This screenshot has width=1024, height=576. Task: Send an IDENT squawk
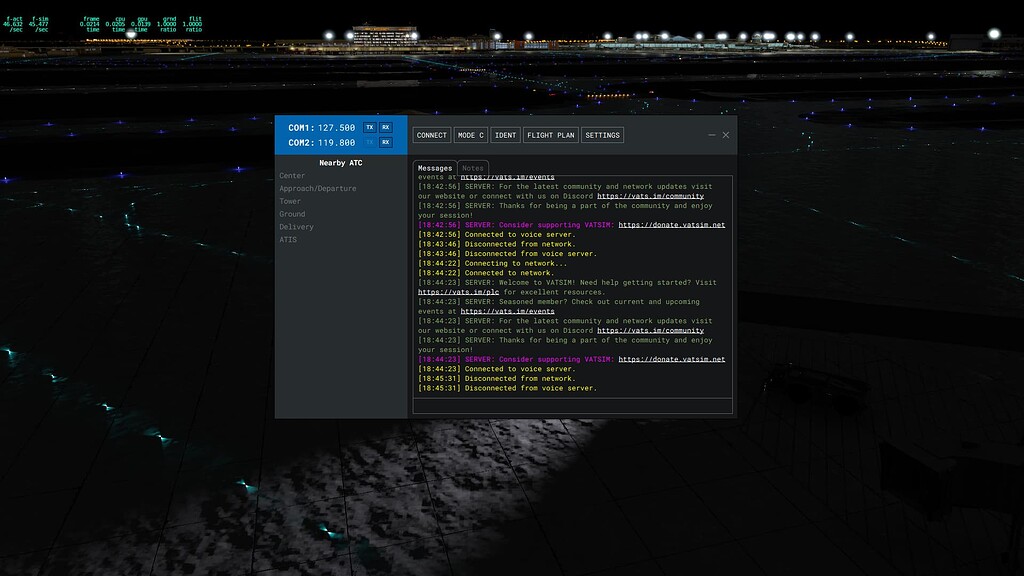click(504, 135)
